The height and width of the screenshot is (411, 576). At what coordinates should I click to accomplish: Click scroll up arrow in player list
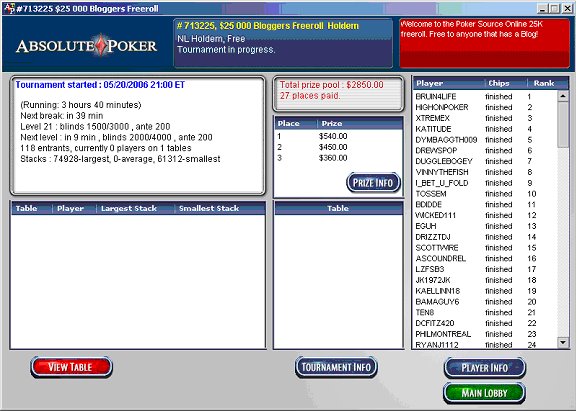(x=563, y=96)
